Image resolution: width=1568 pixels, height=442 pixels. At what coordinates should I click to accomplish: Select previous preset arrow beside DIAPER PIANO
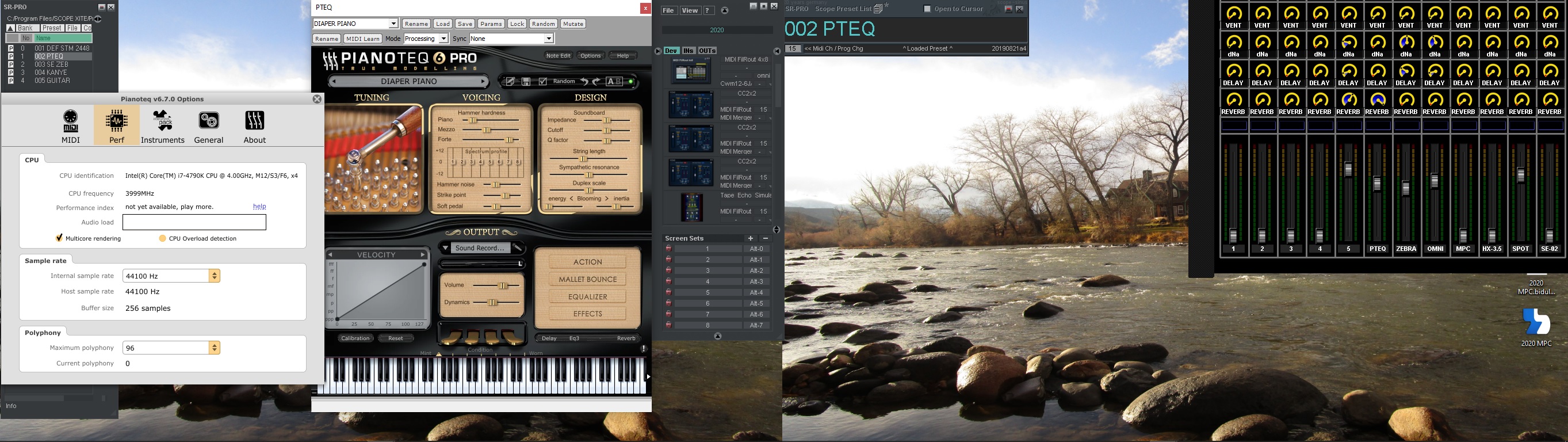tap(333, 82)
